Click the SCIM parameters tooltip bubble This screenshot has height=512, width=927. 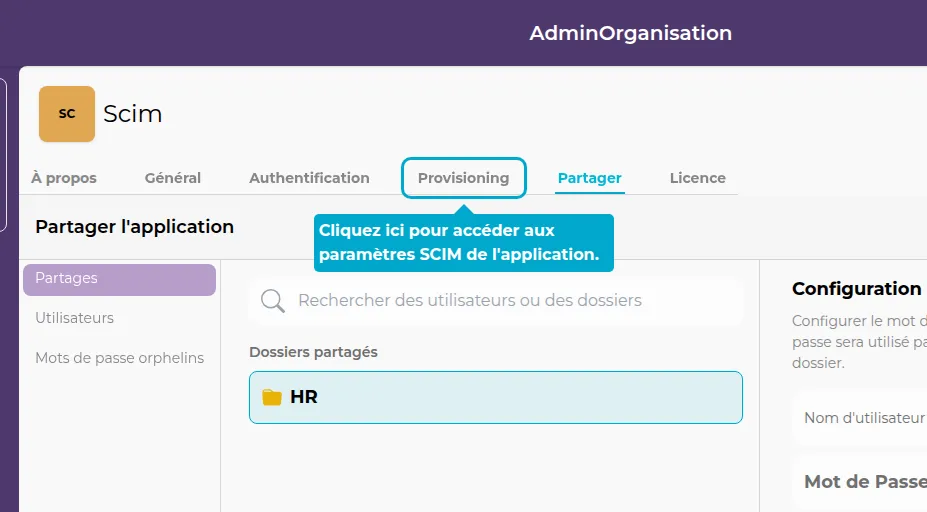tap(463, 243)
